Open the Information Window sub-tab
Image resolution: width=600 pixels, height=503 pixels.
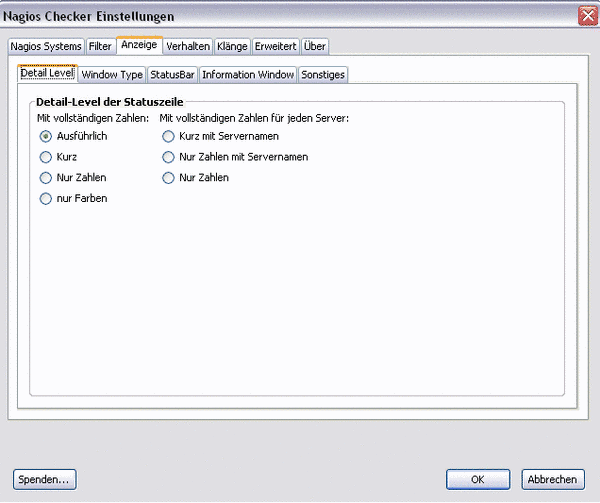(x=248, y=75)
